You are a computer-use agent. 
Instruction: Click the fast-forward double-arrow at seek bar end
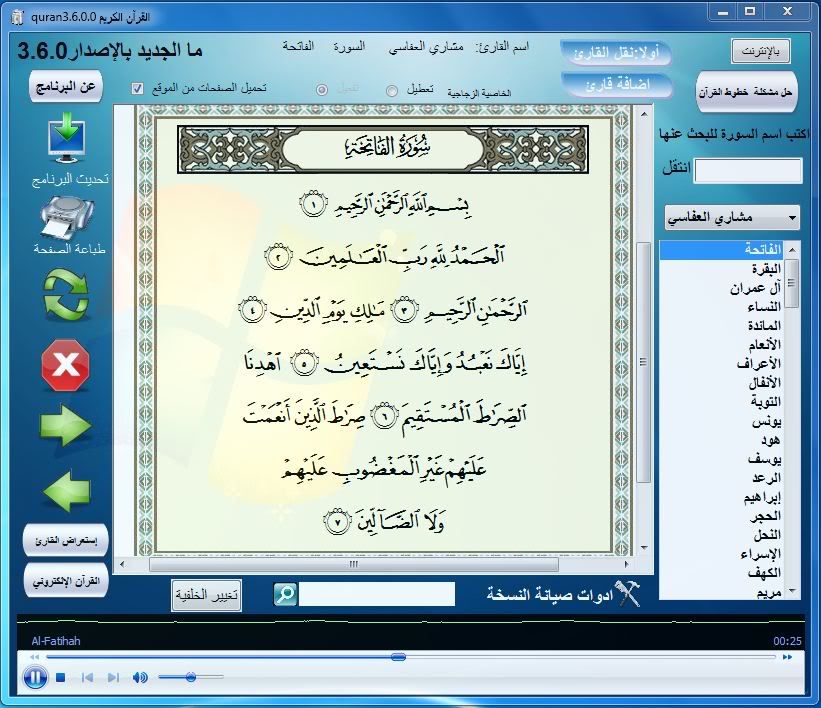(x=787, y=657)
